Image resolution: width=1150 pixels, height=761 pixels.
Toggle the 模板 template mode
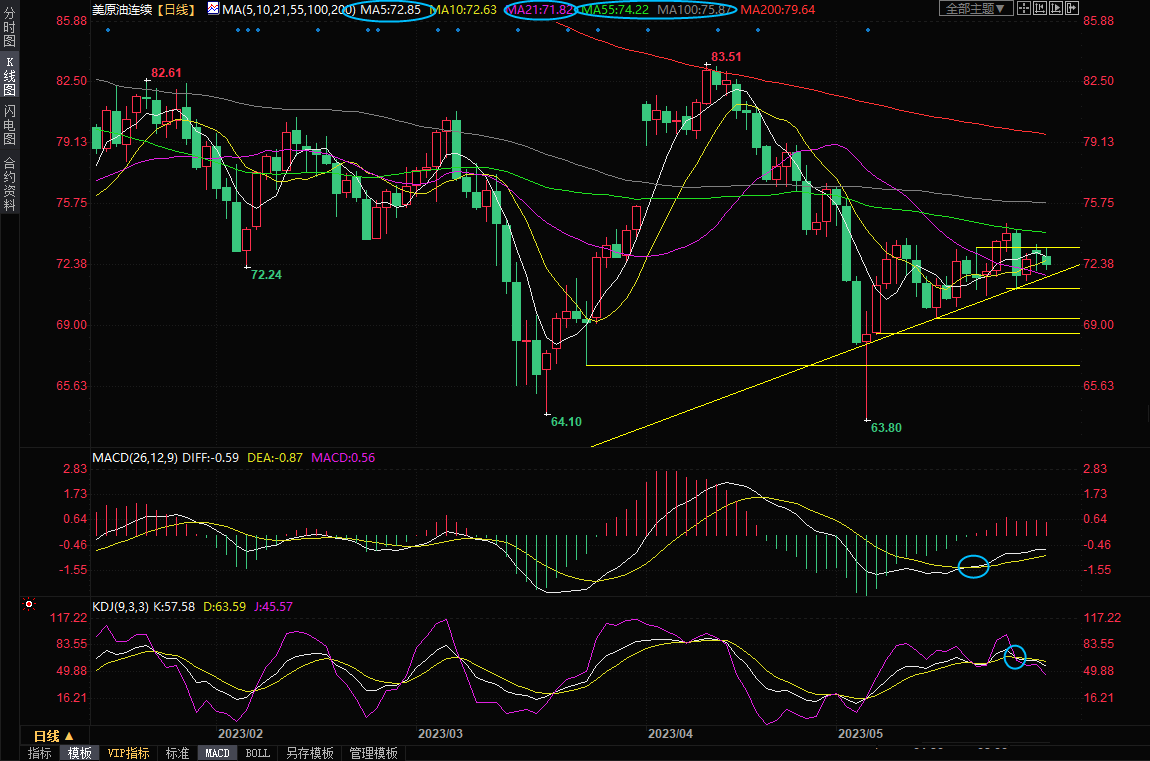[x=79, y=753]
